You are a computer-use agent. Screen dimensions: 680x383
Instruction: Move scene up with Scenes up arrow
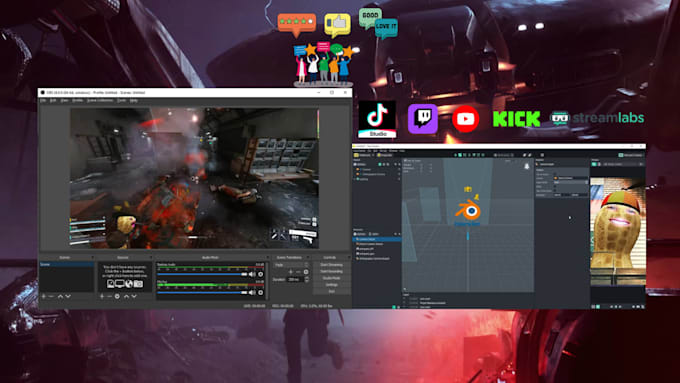[x=60, y=296]
